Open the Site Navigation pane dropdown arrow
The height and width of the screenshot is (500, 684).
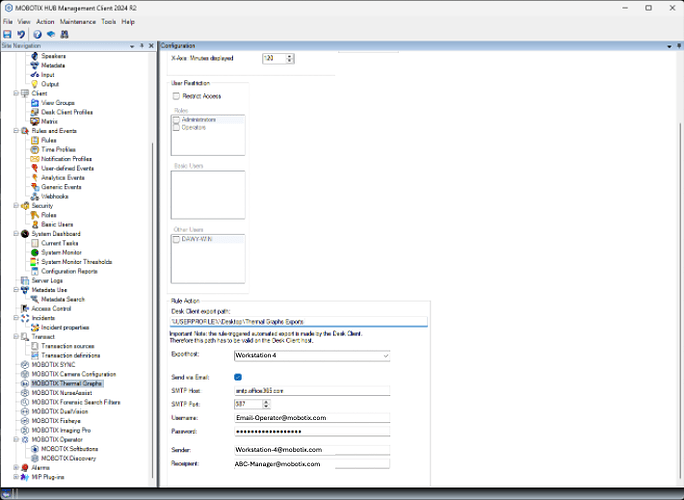(132, 46)
